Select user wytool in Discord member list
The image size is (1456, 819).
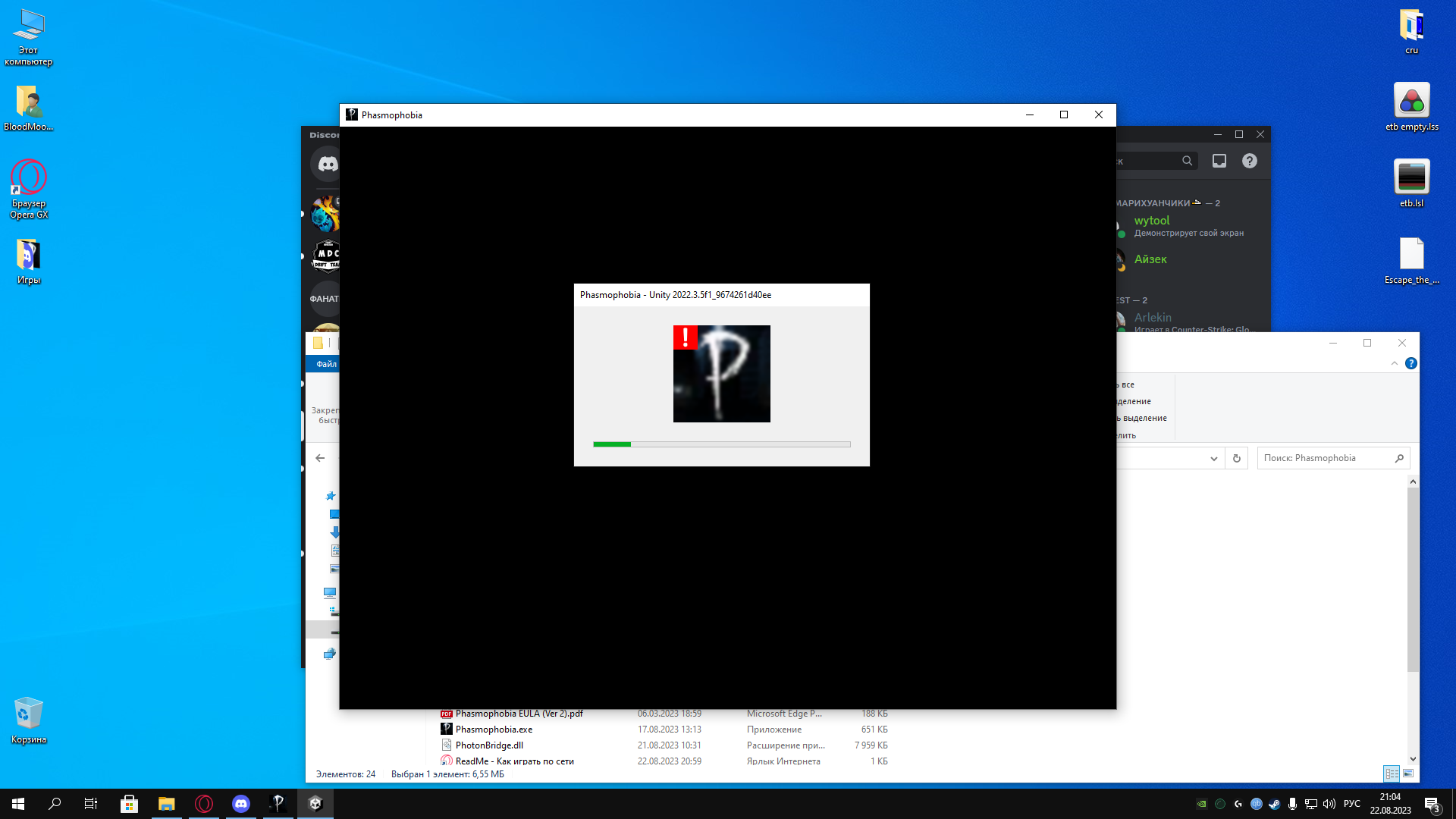tap(1152, 221)
